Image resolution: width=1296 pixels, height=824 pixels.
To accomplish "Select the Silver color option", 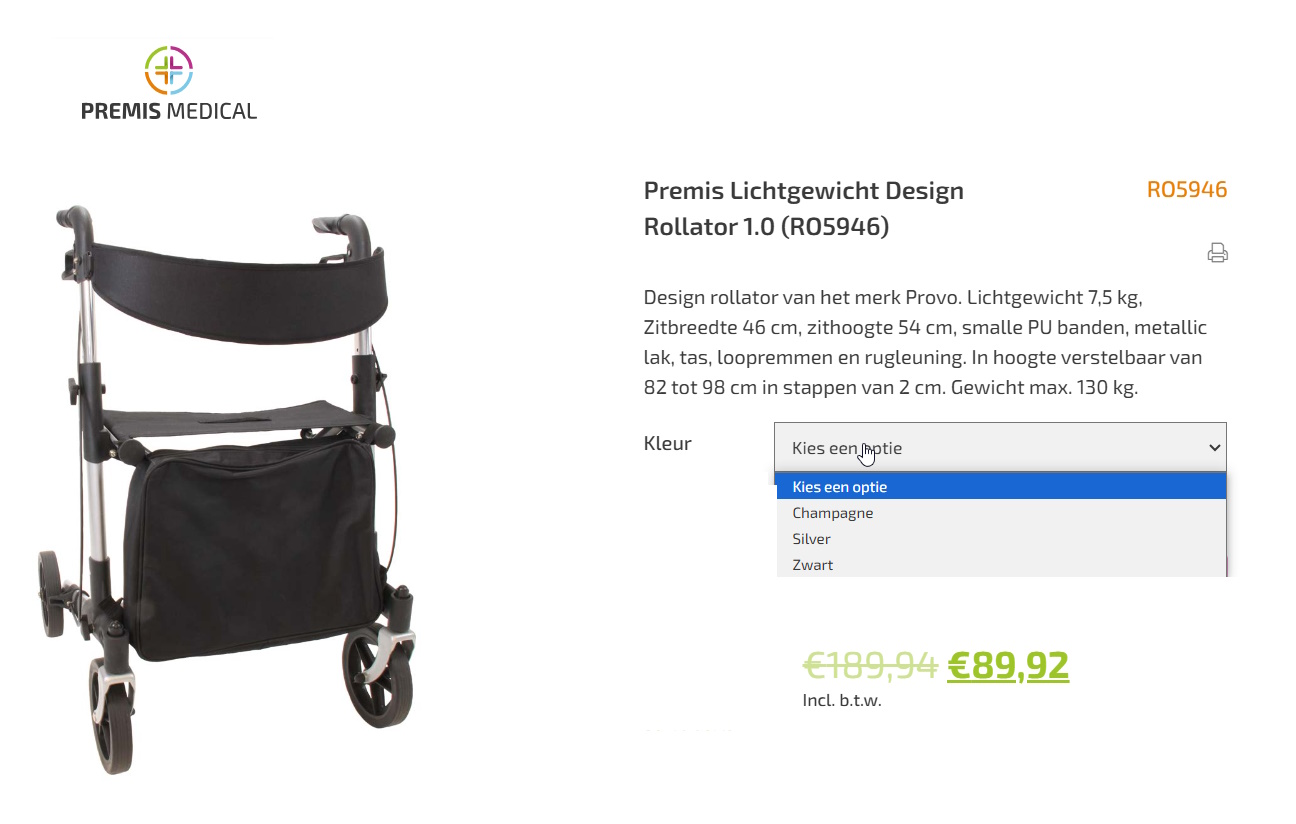I will coord(812,539).
